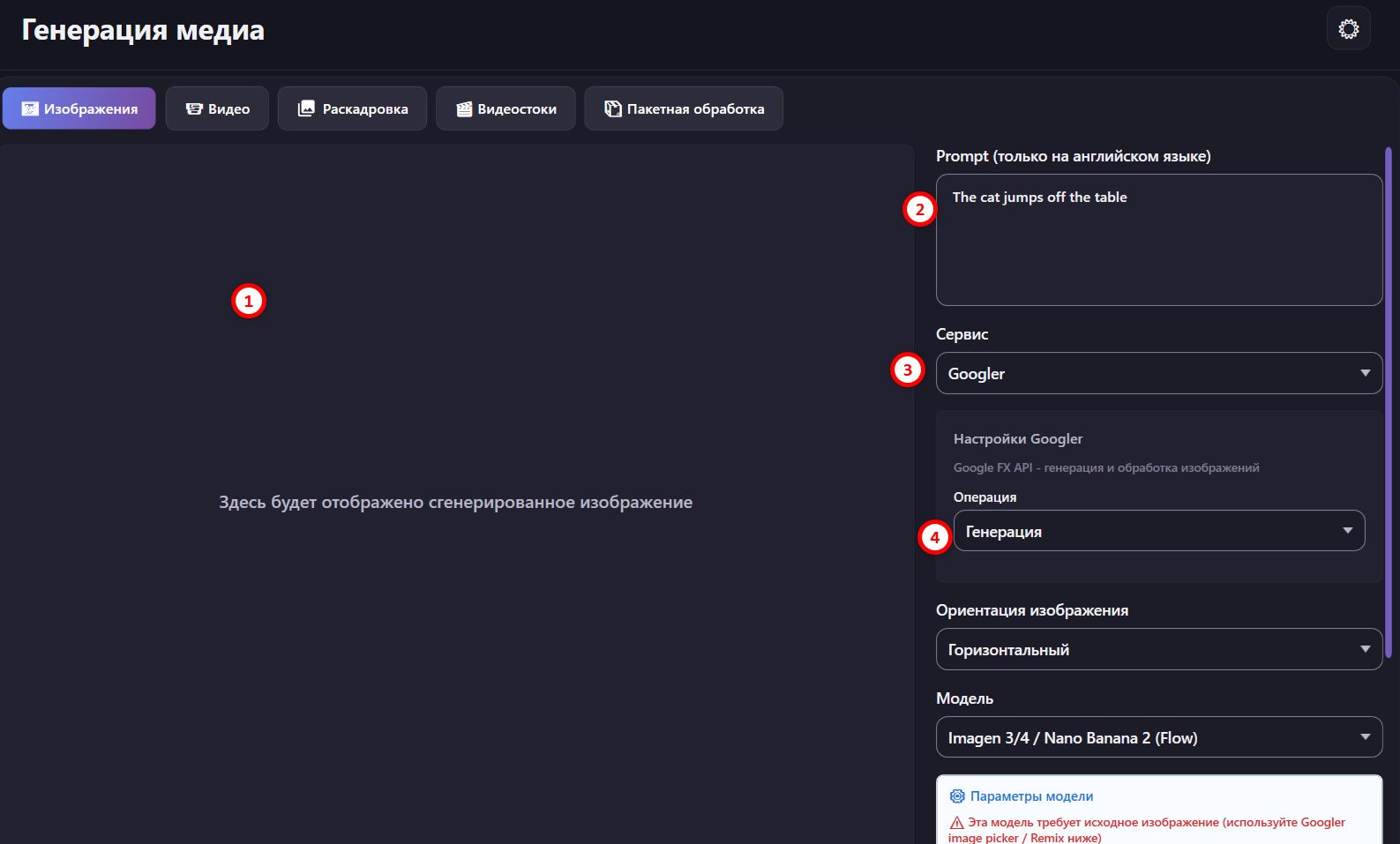Expand the Сервис dropdown showing Googler
Screen dimensions: 1400x844
click(1158, 373)
